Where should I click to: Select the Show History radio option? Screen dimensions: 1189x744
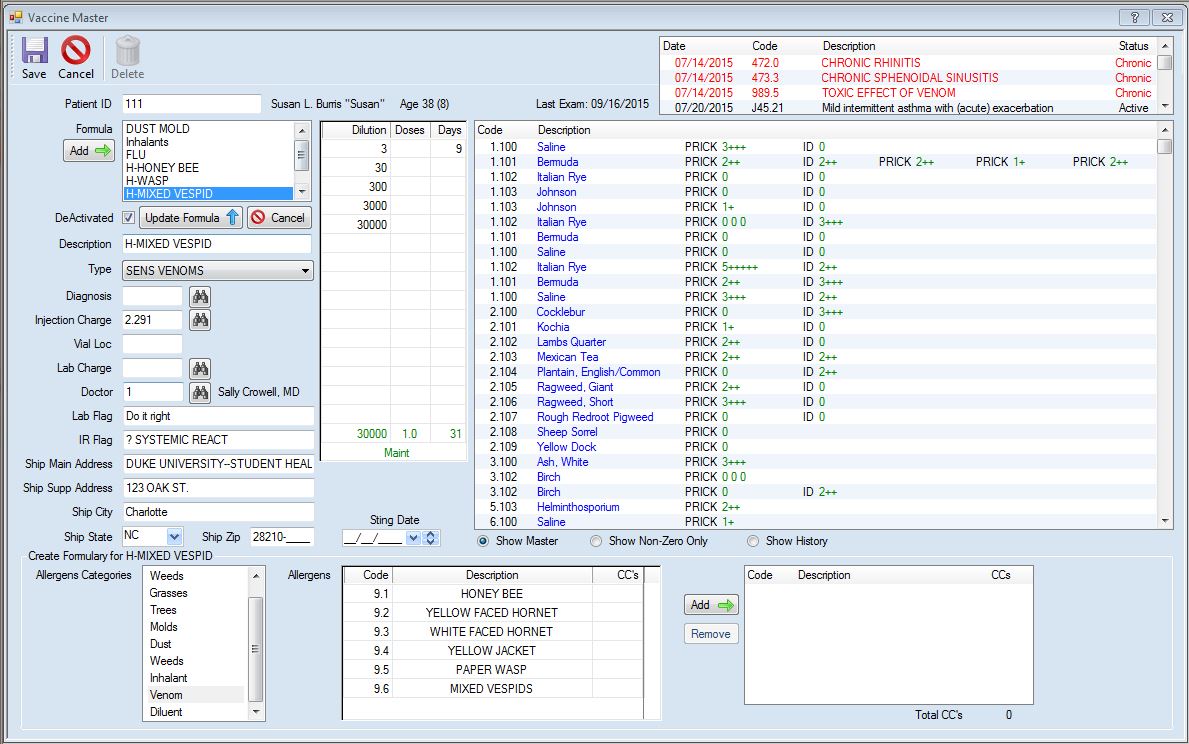click(x=753, y=541)
